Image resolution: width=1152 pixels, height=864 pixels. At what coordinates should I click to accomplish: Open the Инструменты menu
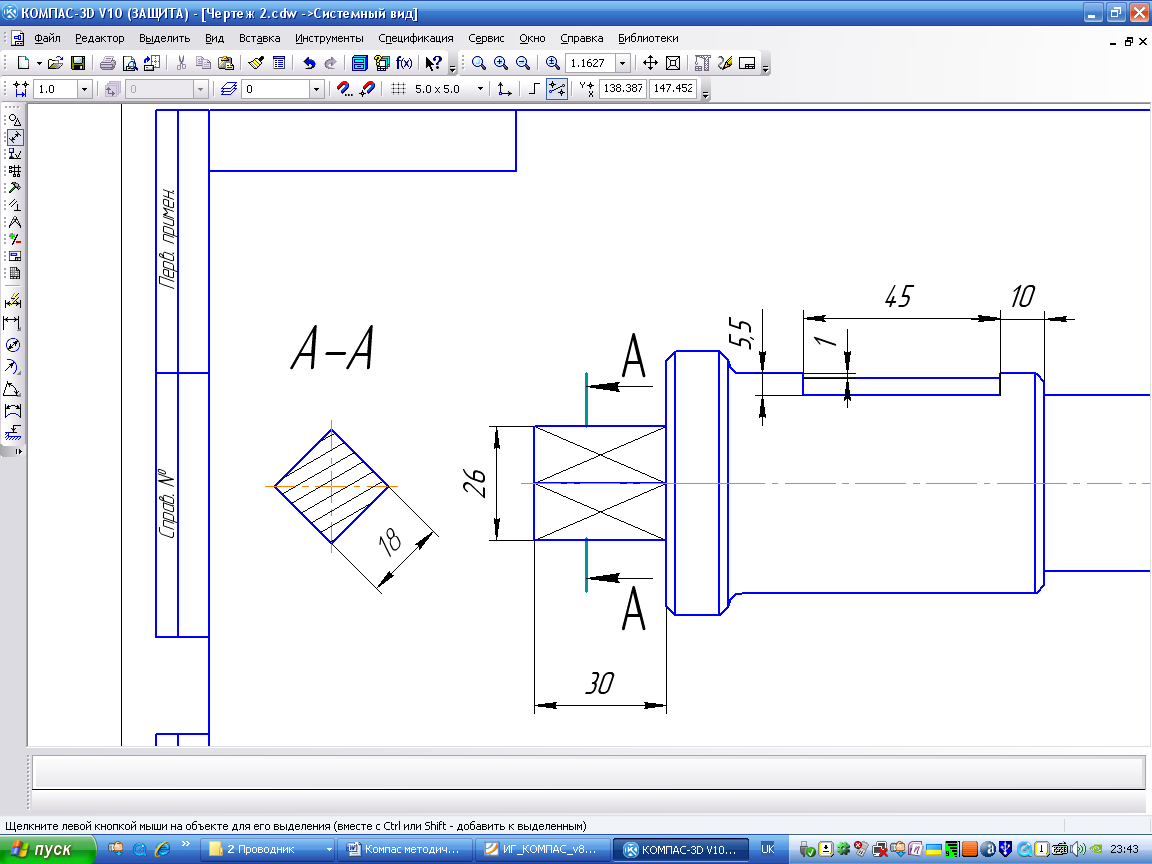click(x=329, y=38)
